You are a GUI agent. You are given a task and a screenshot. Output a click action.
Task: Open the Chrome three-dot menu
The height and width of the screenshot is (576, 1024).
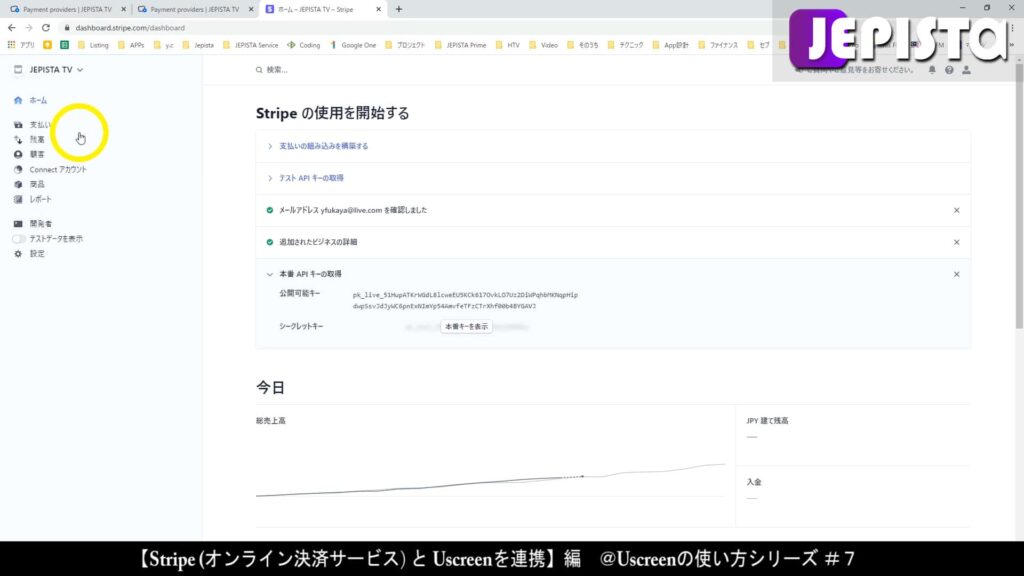click(x=1012, y=28)
